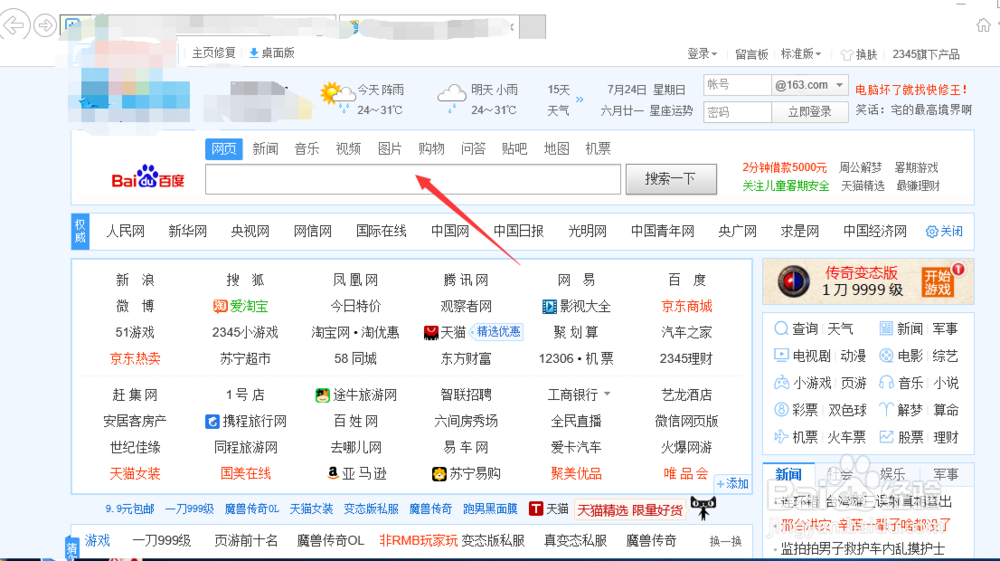
Task: Click the 主页修复 link
Action: (x=214, y=53)
